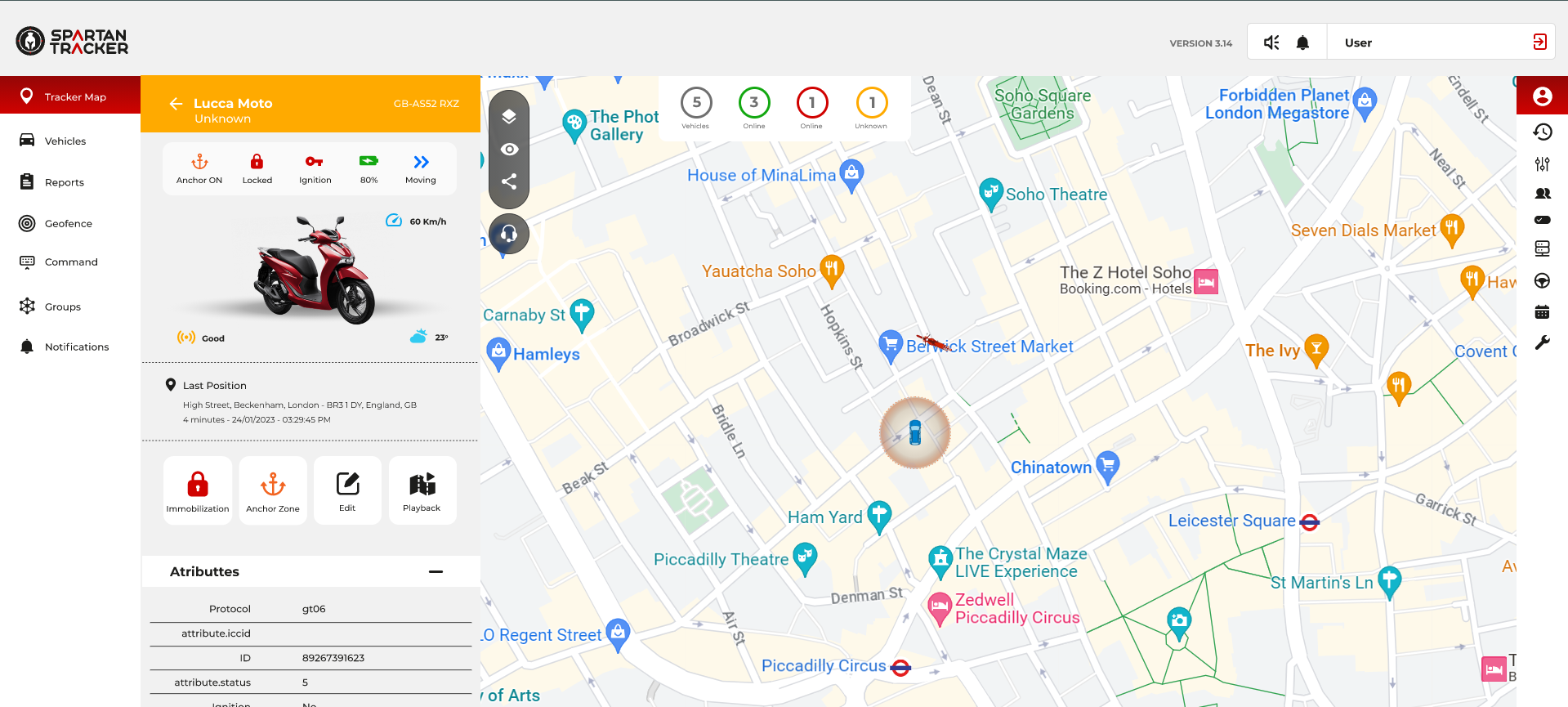Open the map layers icon
The height and width of the screenshot is (707, 1568).
tap(509, 116)
